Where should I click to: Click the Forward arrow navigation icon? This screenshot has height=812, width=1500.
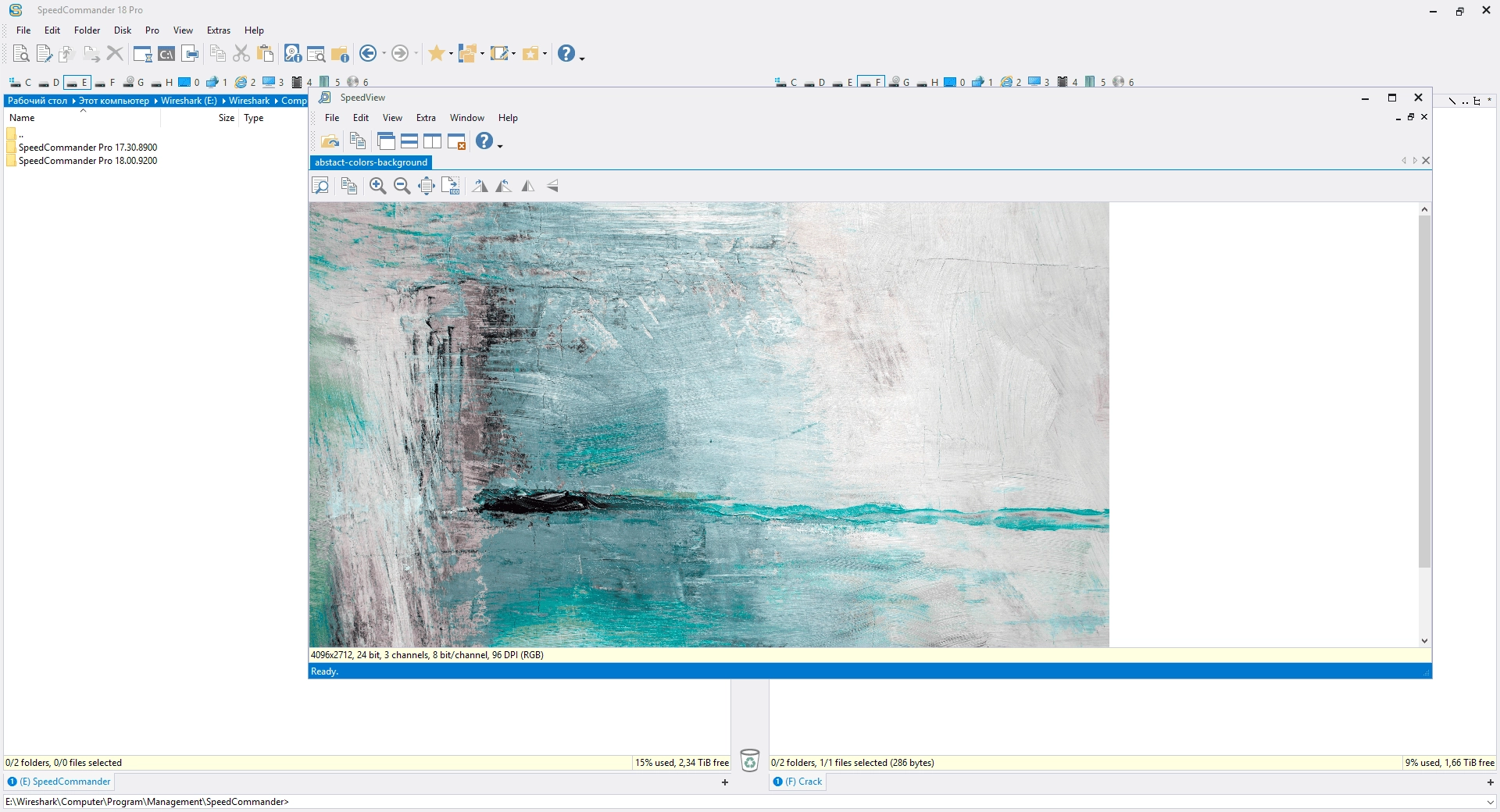pyautogui.click(x=399, y=53)
